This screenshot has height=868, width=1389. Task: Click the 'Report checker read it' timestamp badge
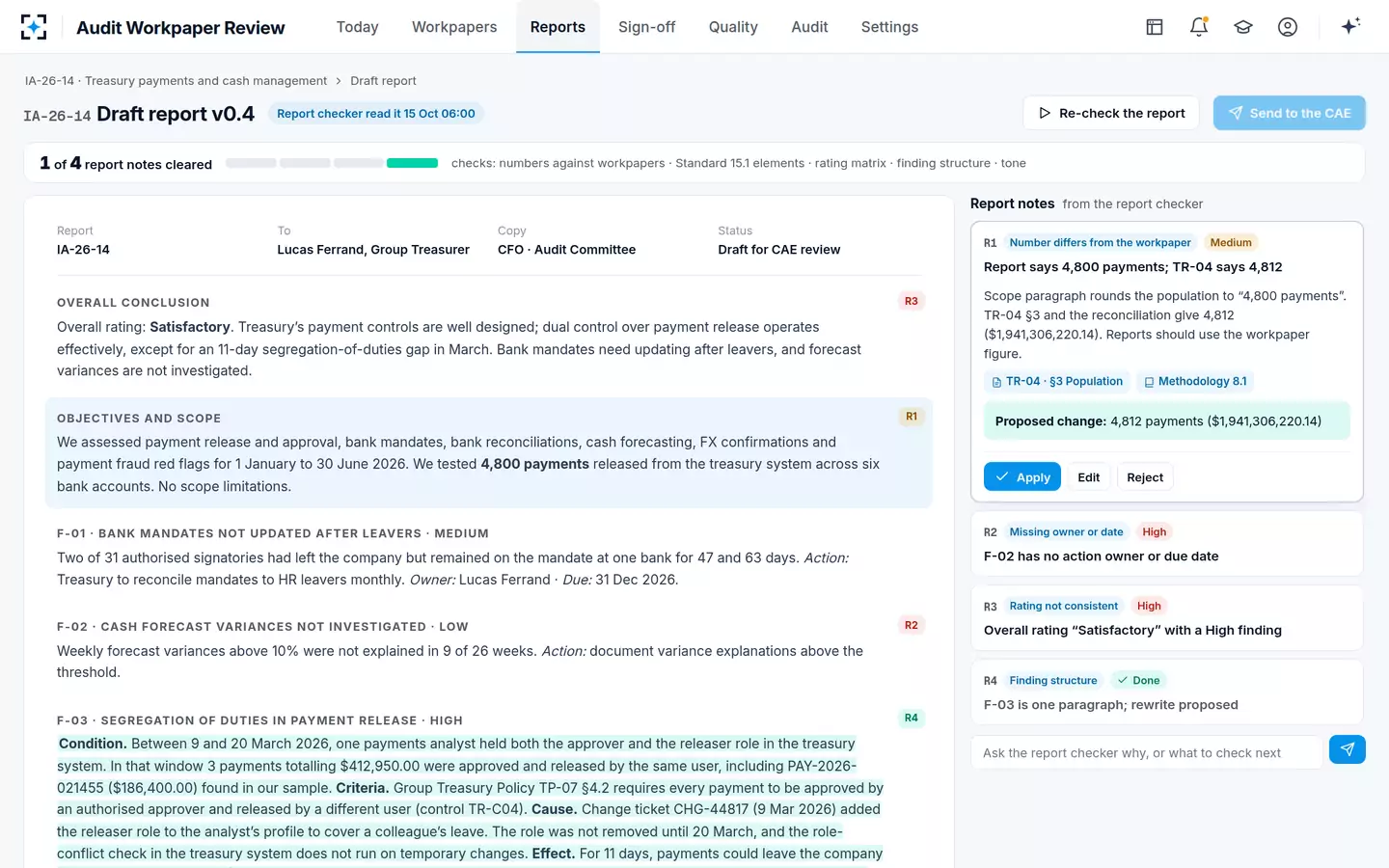tap(376, 114)
